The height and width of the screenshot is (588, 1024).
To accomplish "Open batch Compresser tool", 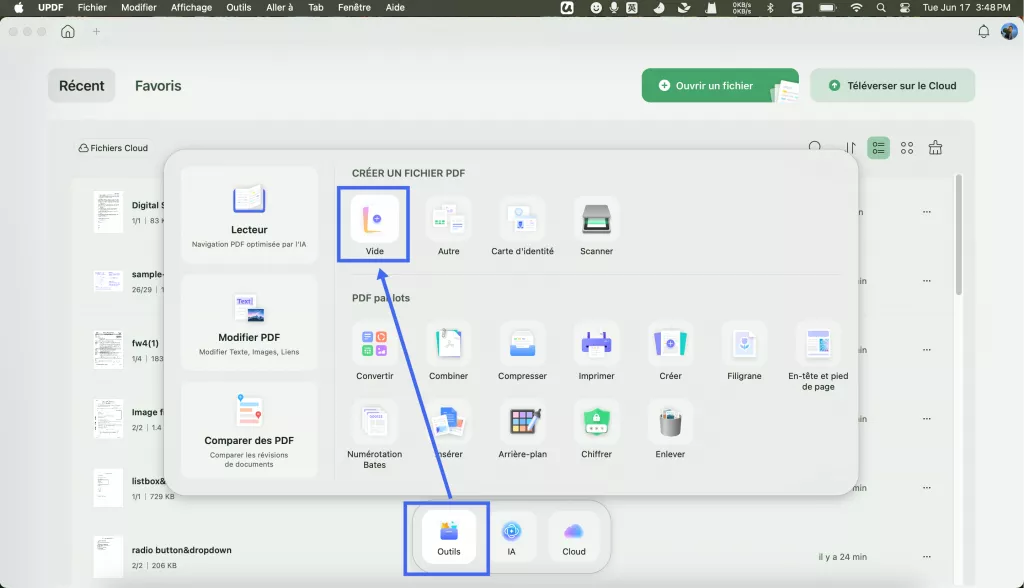I will tap(522, 351).
